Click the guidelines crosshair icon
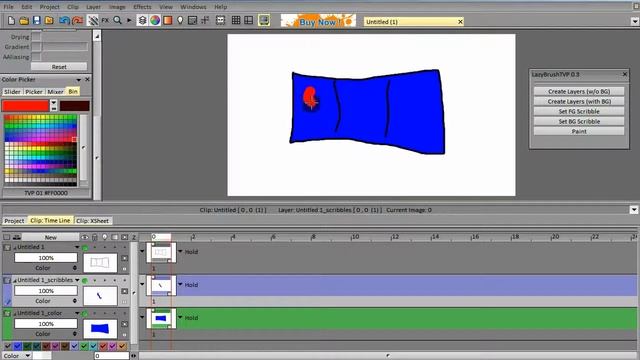The image size is (640, 360). 205,20
